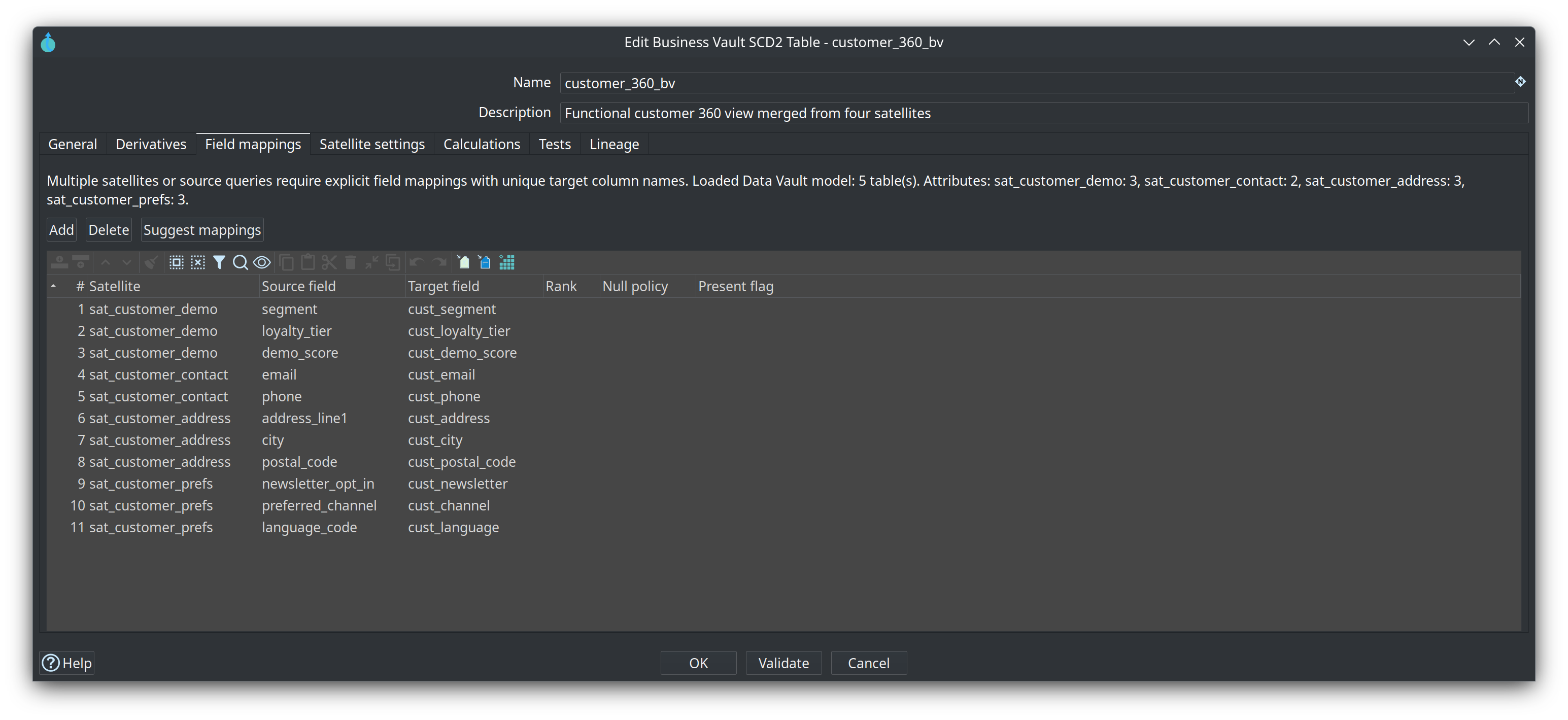Click the sort arrow in table header corner
The width and height of the screenshot is (1568, 720).
click(54, 286)
